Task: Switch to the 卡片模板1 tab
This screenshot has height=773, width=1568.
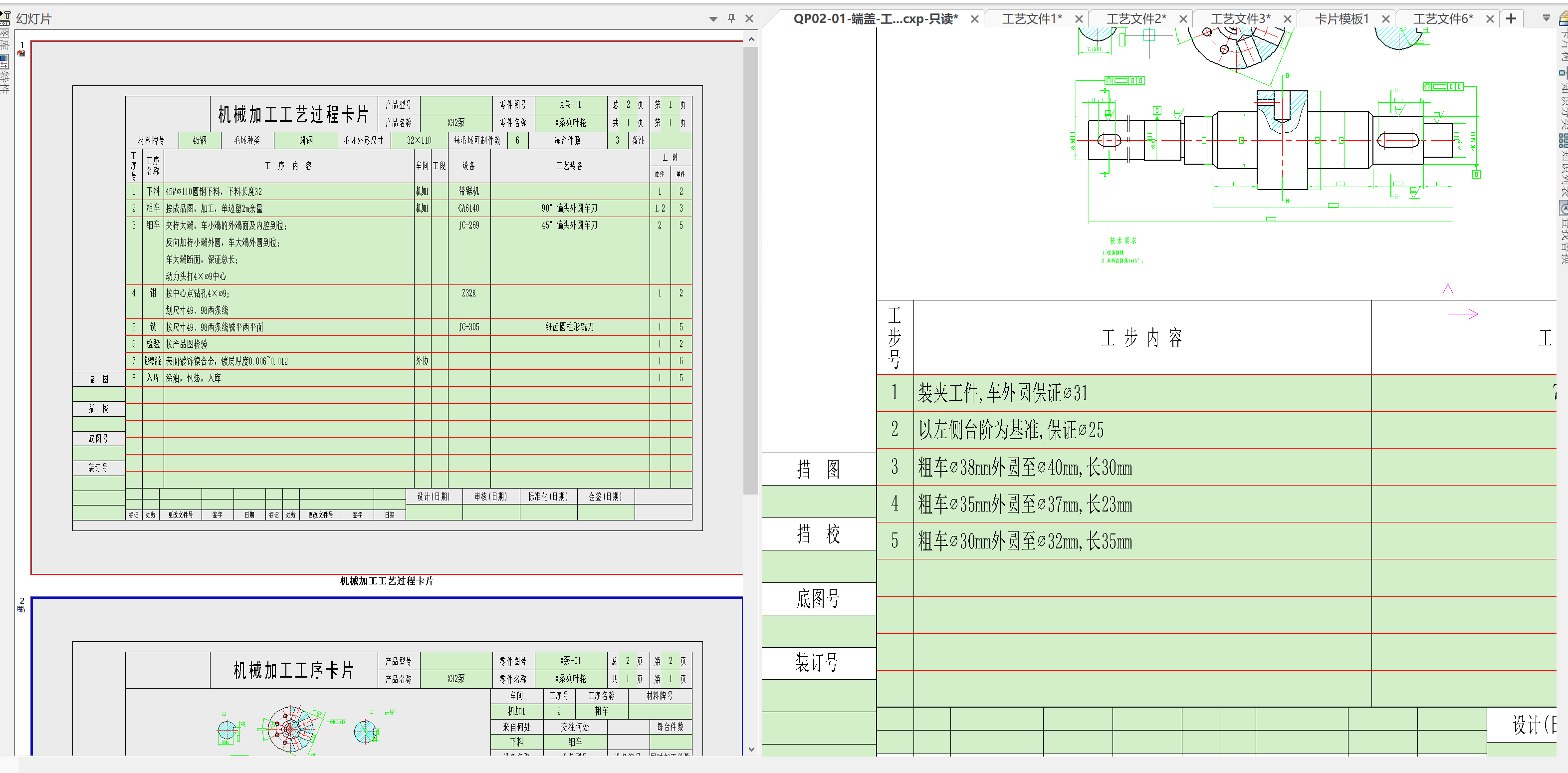Action: tap(1342, 19)
